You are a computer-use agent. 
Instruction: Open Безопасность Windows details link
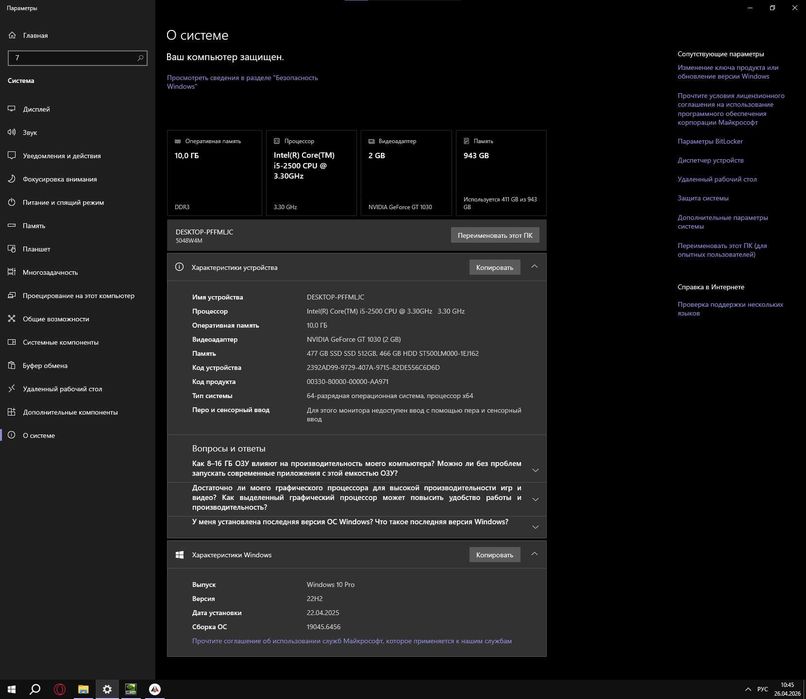242,82
